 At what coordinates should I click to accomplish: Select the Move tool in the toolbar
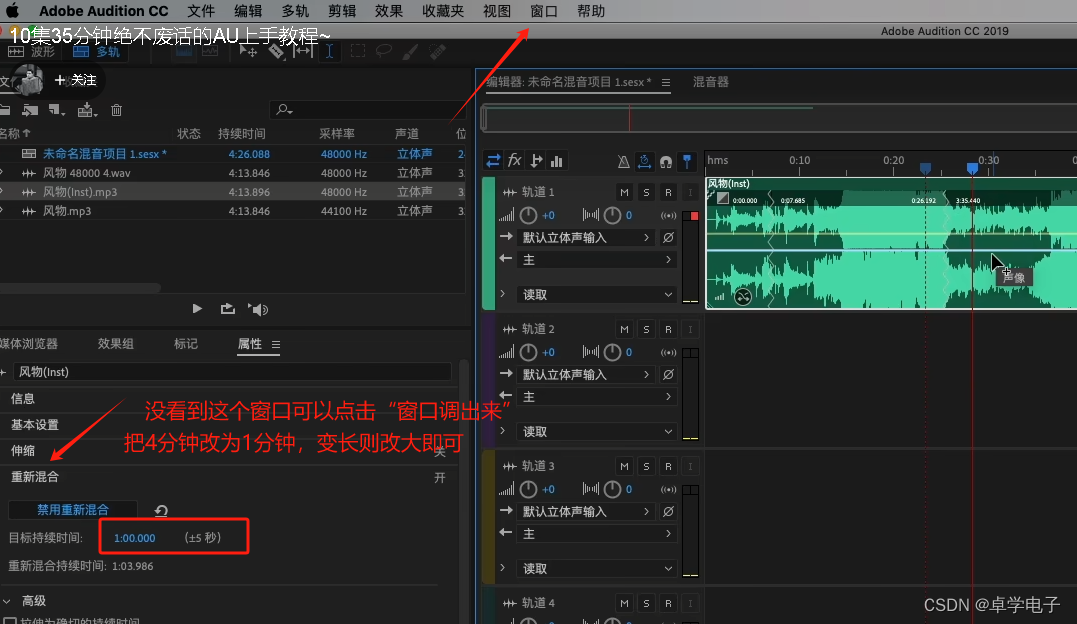(x=248, y=52)
